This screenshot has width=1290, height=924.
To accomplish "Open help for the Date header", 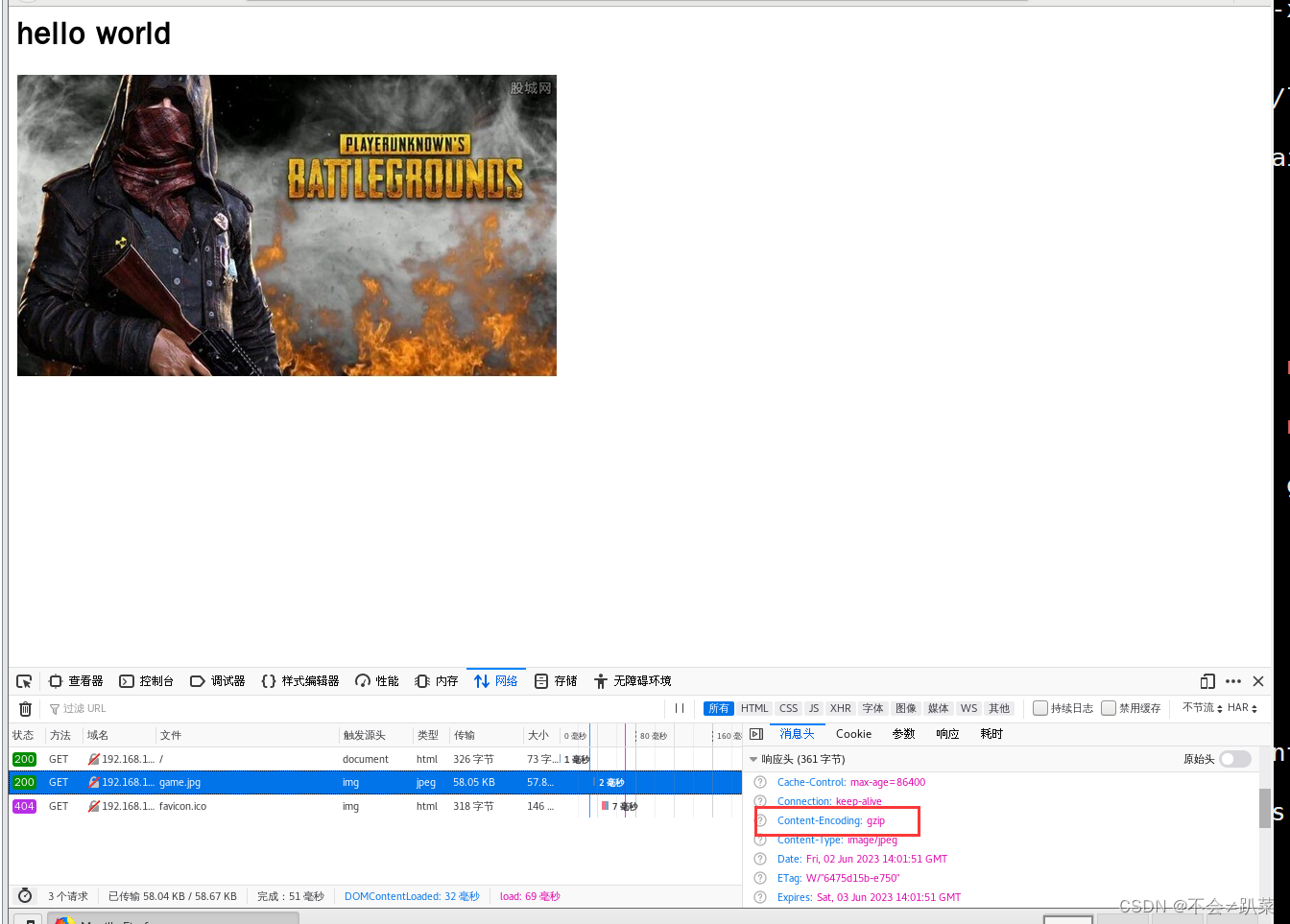I will [760, 859].
